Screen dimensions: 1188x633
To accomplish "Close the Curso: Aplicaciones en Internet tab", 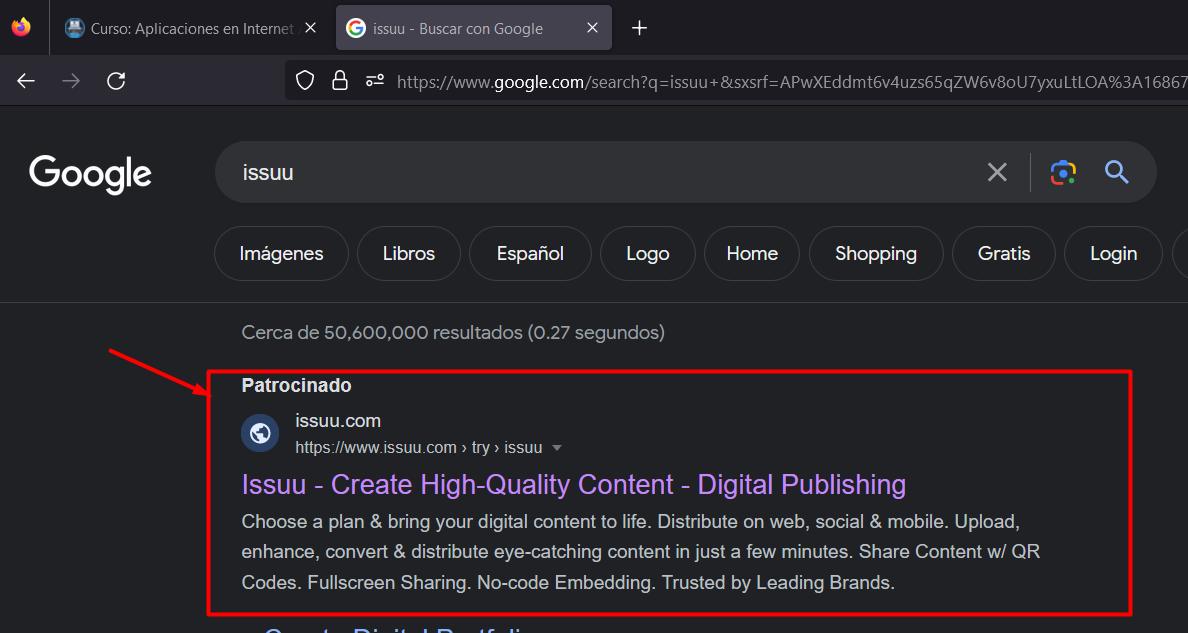I will [x=310, y=28].
